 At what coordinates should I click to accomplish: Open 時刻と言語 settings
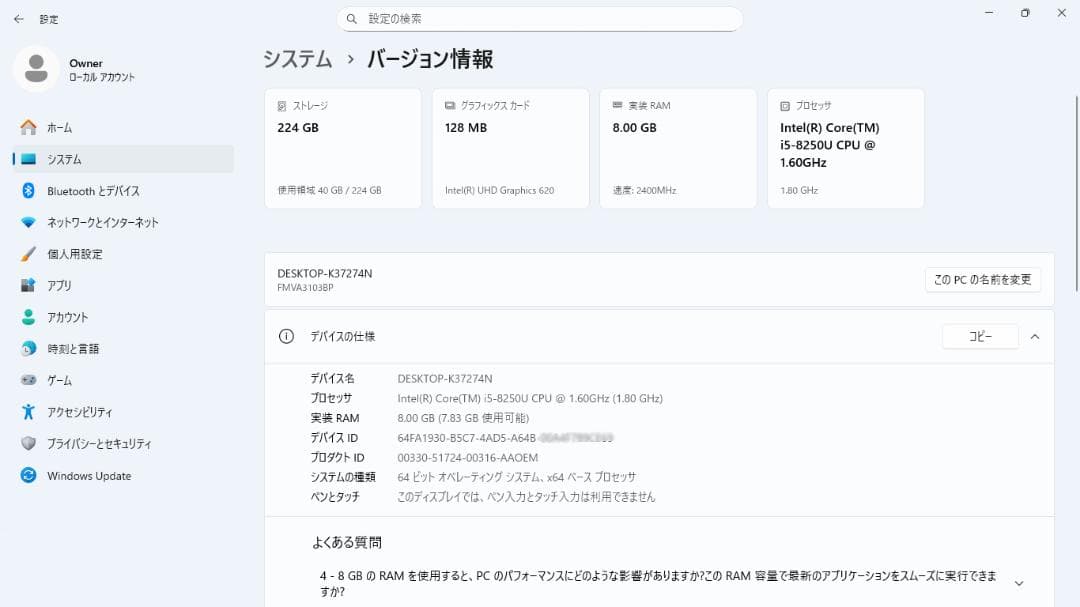(82, 348)
